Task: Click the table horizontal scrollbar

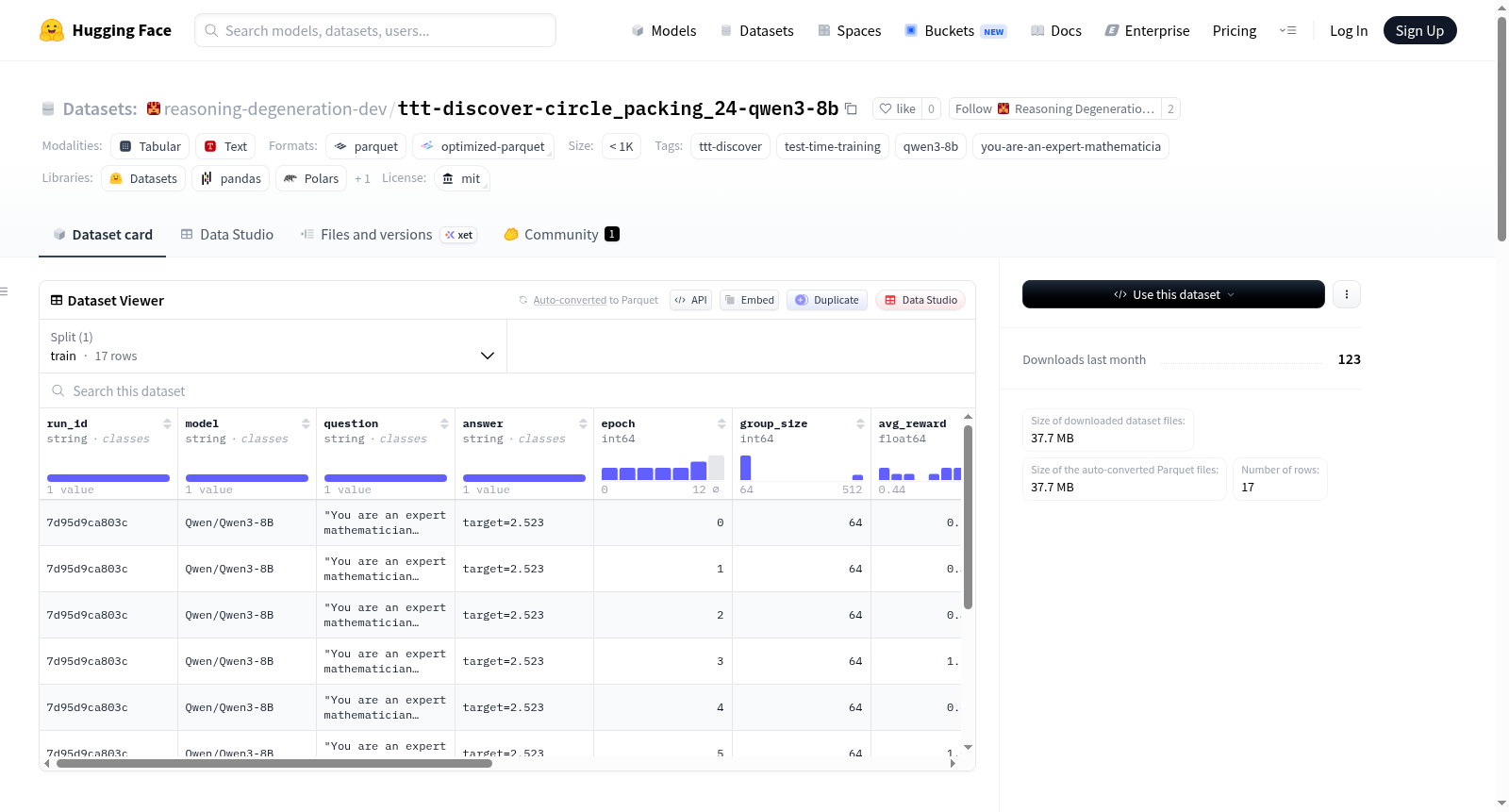Action: [274, 763]
